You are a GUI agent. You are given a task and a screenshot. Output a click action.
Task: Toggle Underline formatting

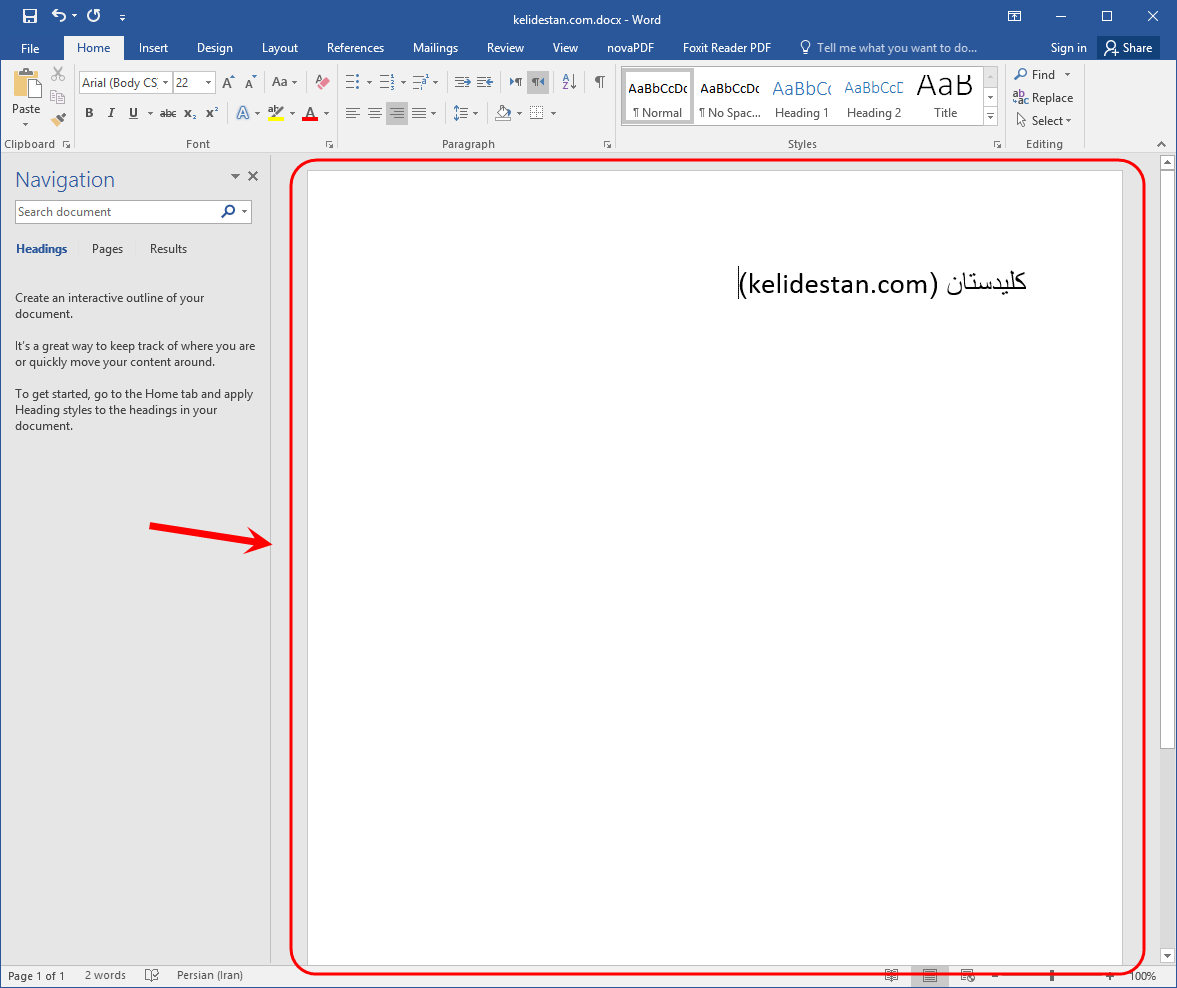click(x=133, y=113)
